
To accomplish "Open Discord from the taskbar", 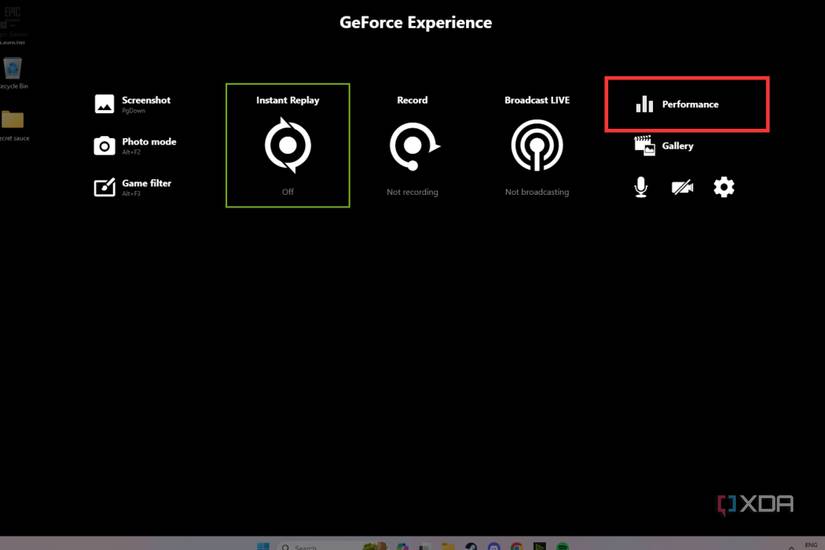I will (x=494, y=547).
